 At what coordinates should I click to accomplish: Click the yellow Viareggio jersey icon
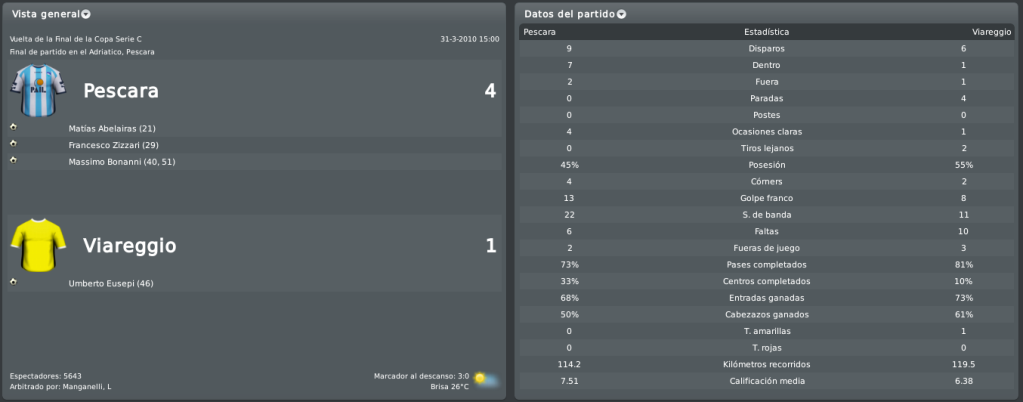point(38,245)
